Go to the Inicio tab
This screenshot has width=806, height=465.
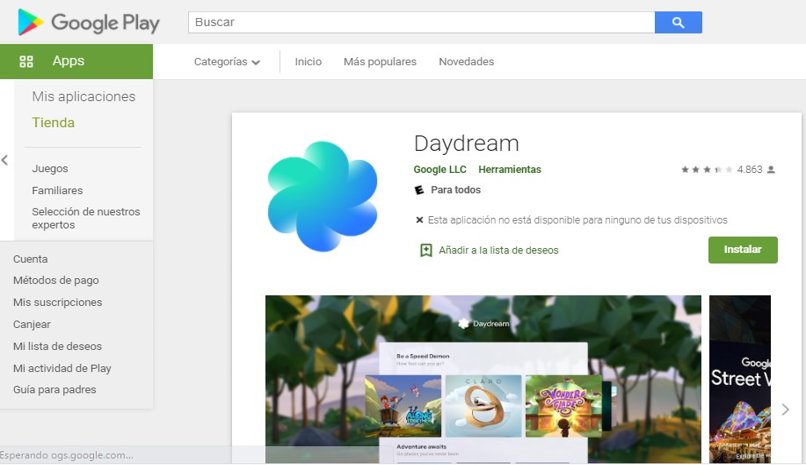pos(308,62)
